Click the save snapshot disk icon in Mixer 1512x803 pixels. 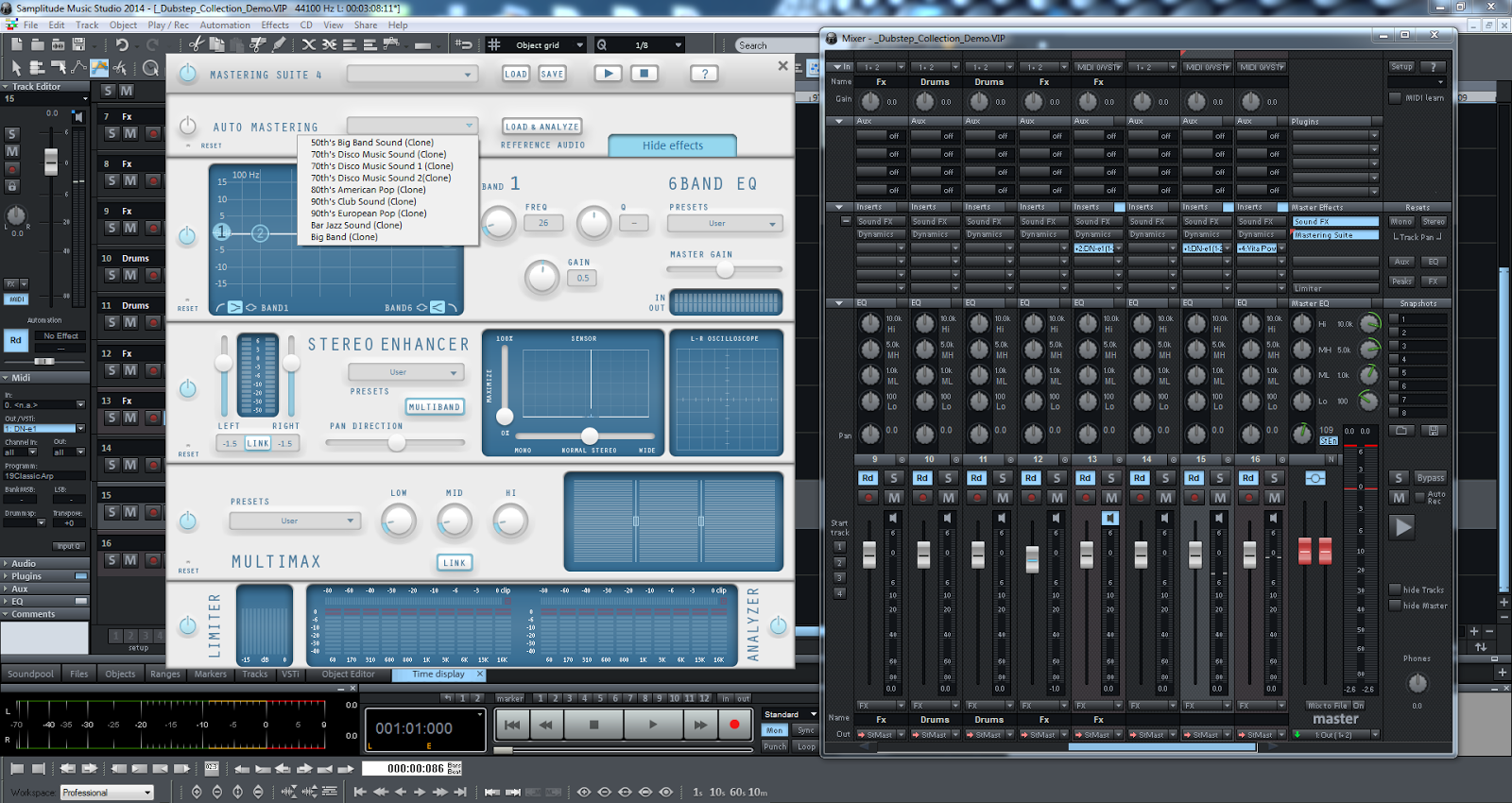pos(1434,431)
